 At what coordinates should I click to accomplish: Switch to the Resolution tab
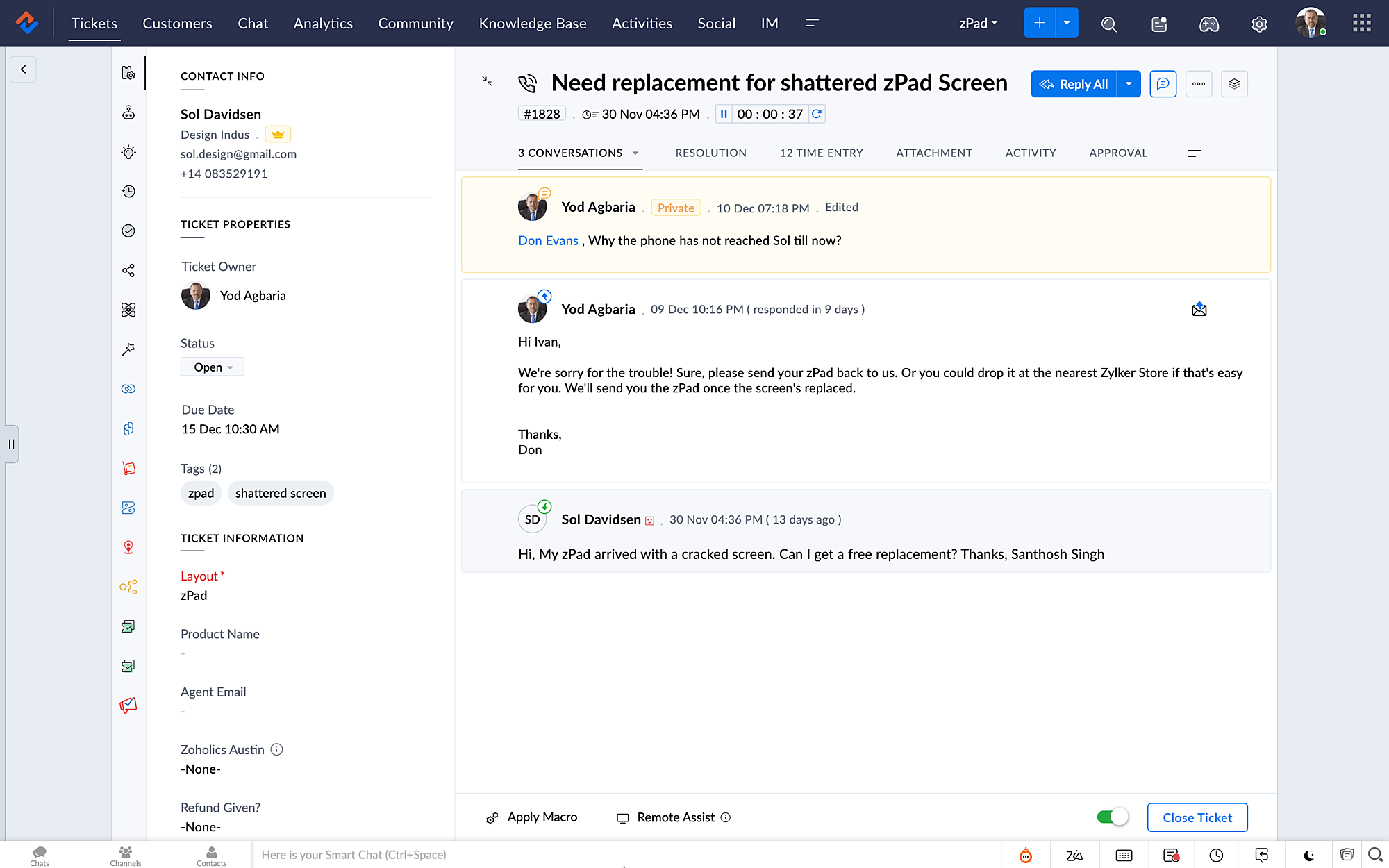click(x=710, y=153)
